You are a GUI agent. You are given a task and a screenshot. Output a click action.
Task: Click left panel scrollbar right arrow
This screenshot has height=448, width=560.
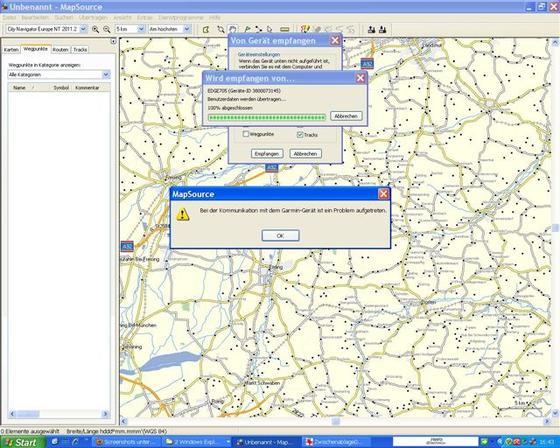[105, 414]
